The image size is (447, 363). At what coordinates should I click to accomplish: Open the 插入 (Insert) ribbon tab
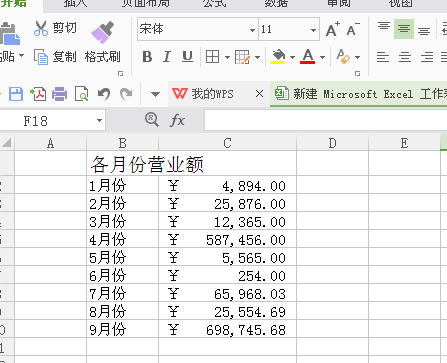point(75,3)
